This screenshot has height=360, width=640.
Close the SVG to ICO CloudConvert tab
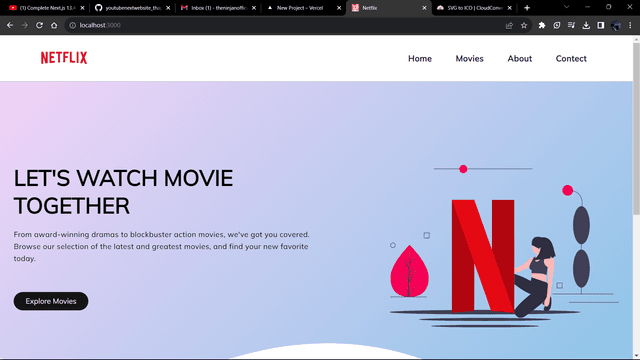click(x=509, y=8)
